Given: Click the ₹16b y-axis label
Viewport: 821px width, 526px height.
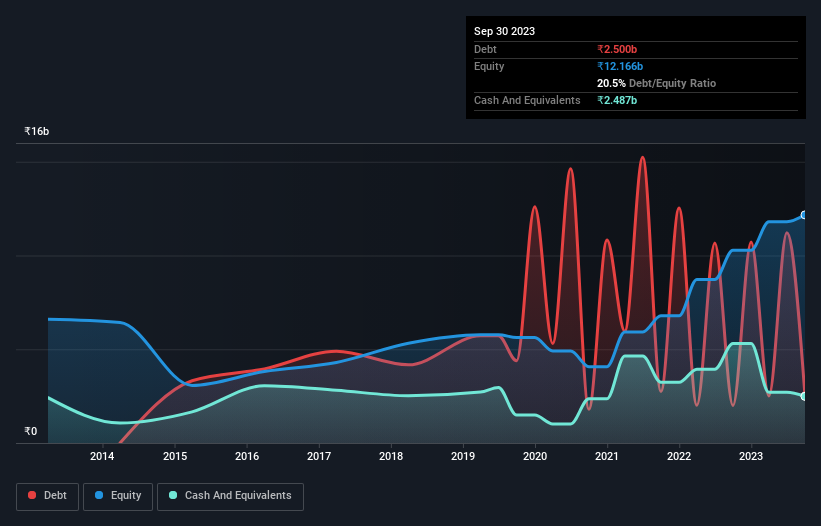Looking at the screenshot, I should (37, 131).
